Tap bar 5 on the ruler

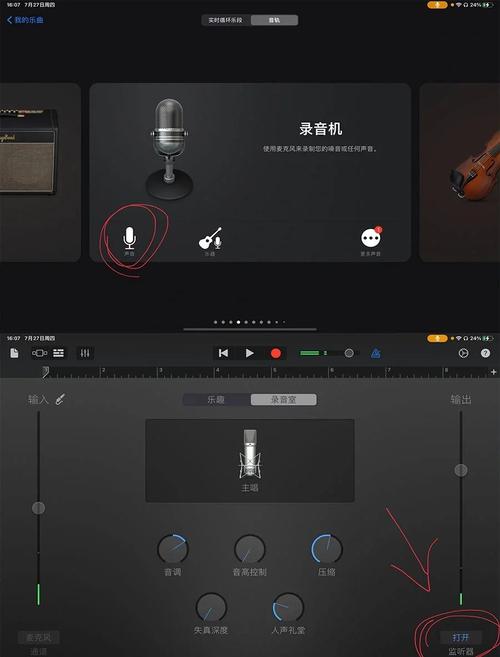click(x=275, y=371)
